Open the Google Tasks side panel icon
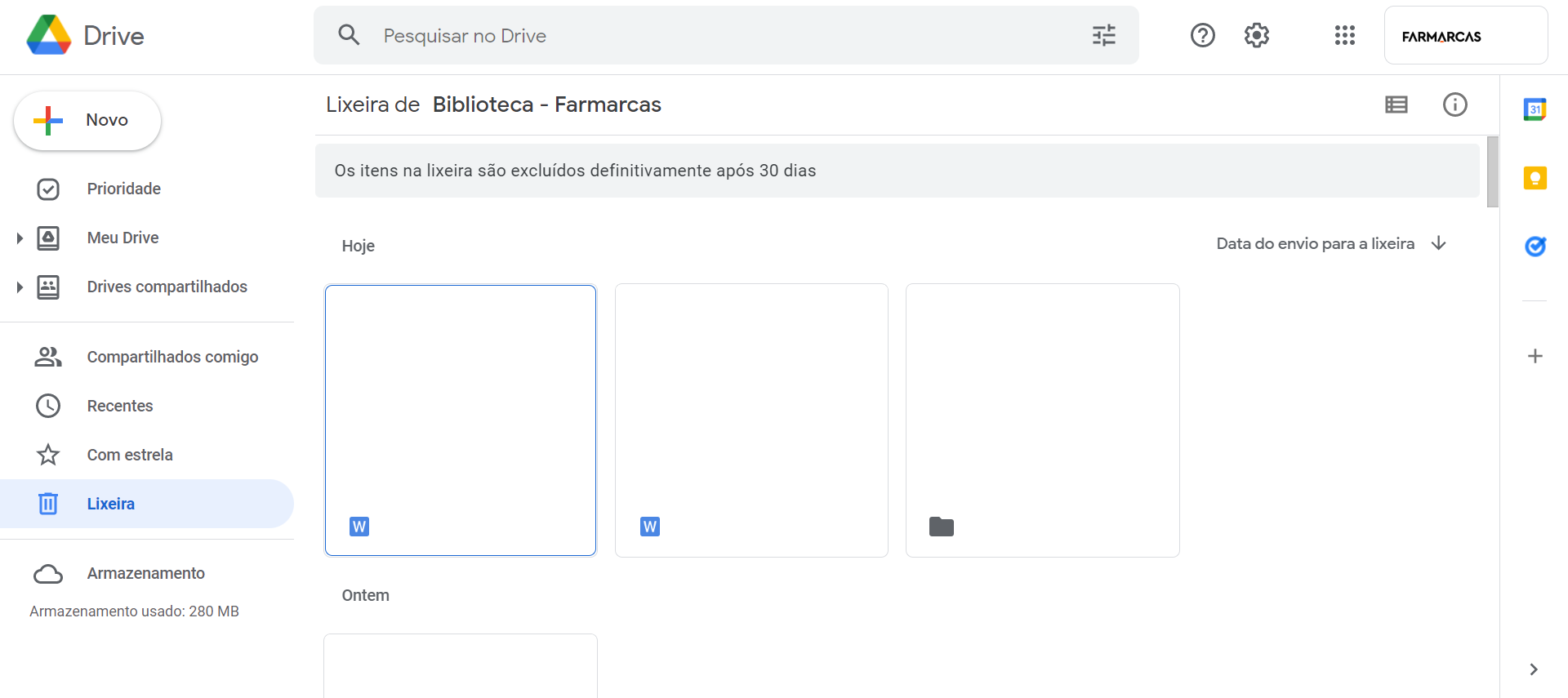1568x698 pixels. [x=1535, y=246]
